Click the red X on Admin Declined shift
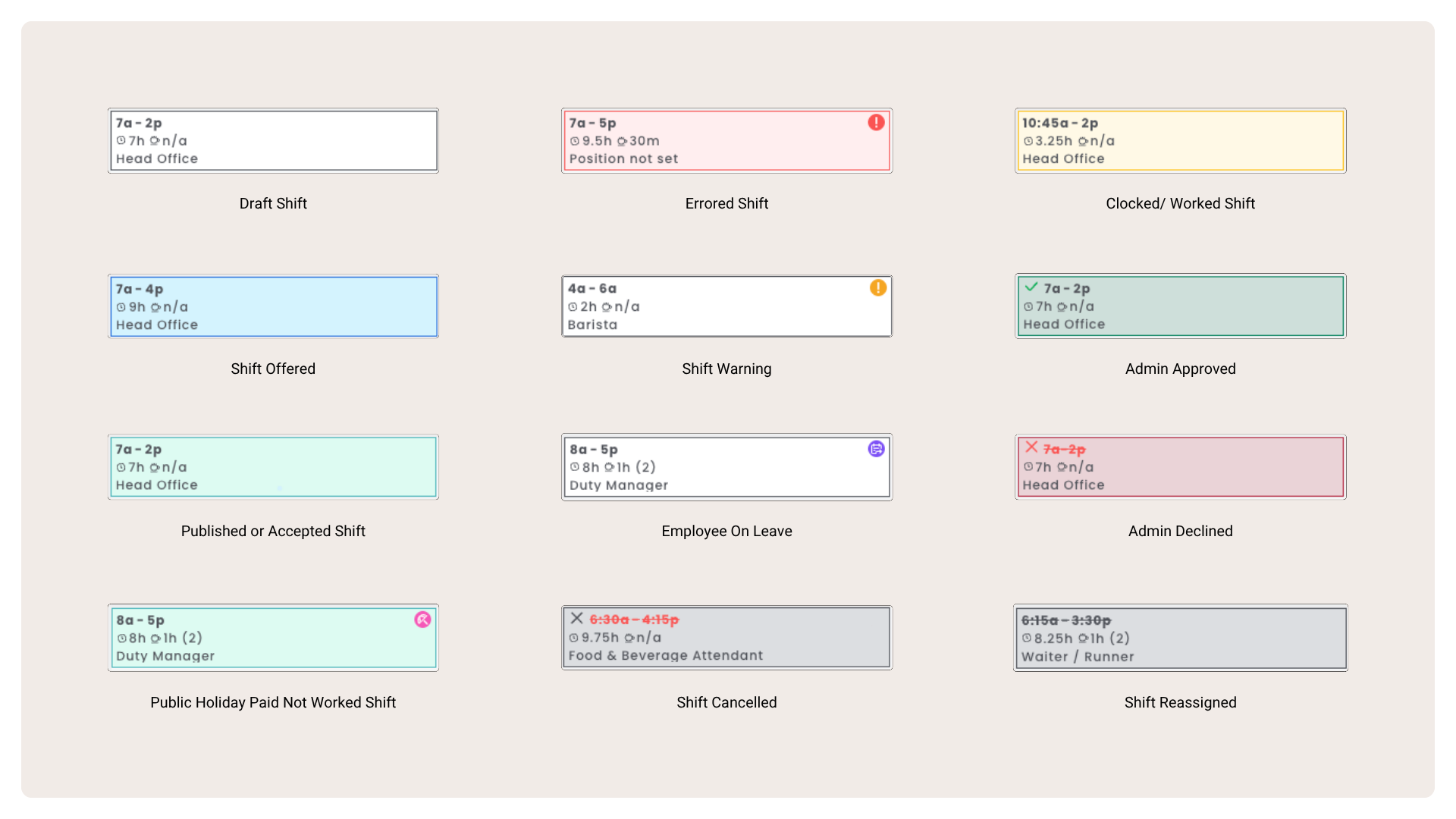 1031,447
